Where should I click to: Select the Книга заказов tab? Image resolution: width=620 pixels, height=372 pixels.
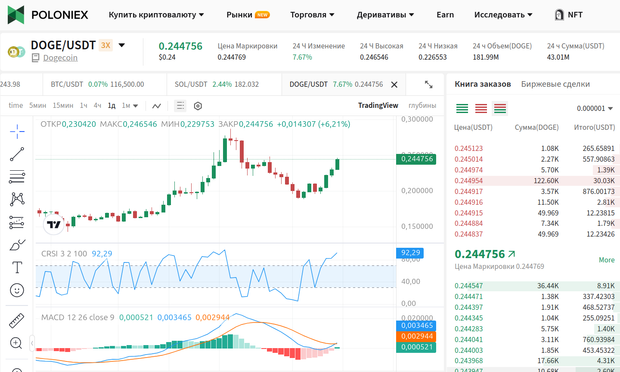(482, 84)
